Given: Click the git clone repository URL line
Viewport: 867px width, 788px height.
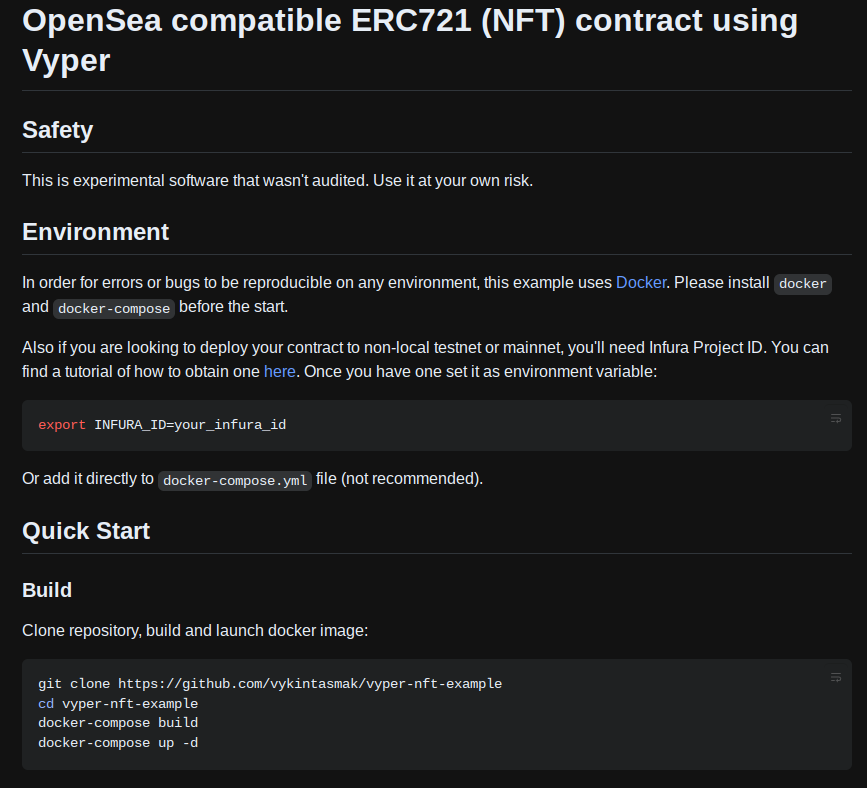Looking at the screenshot, I should 270,684.
